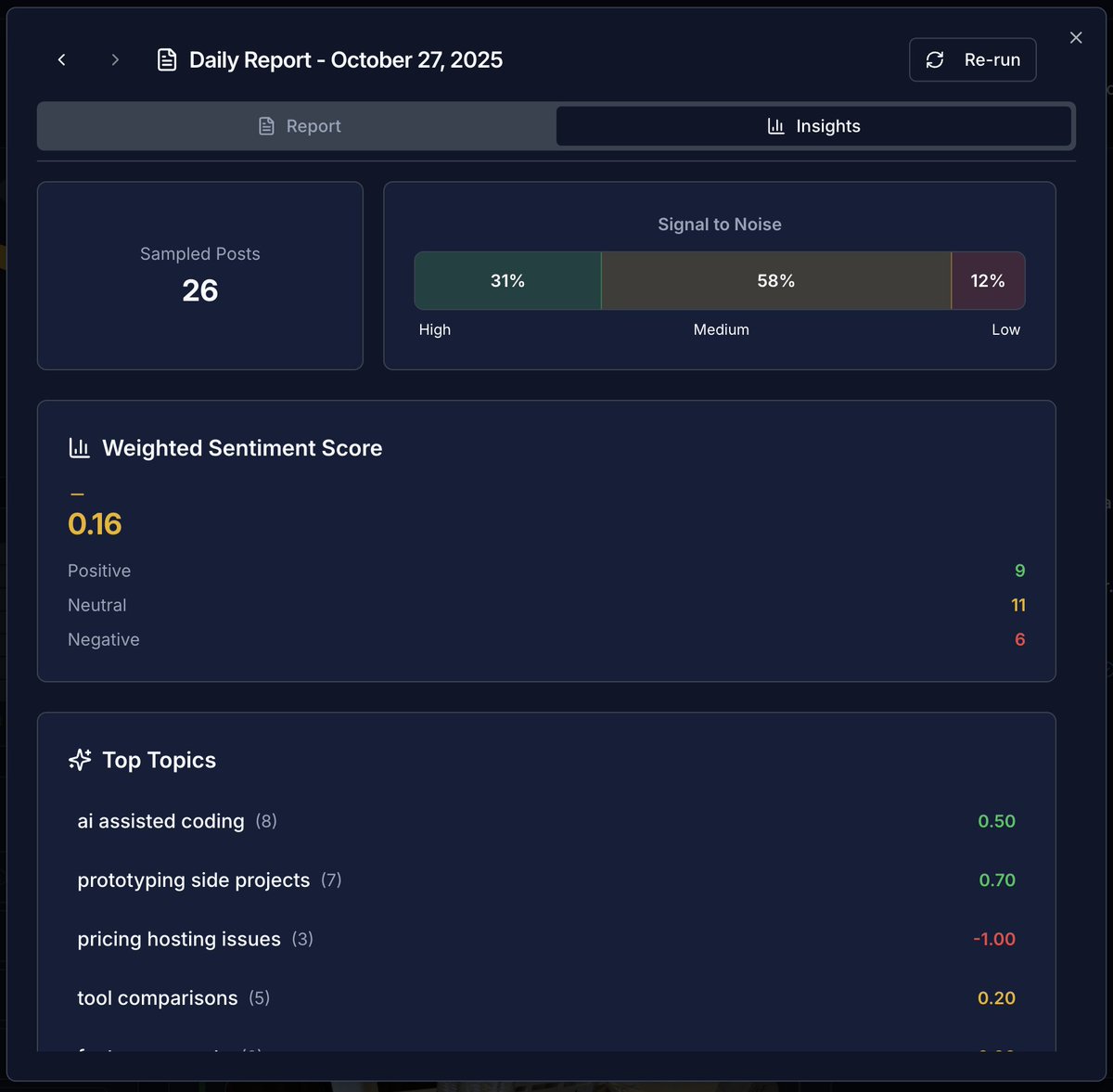Click the Positive sentiment label
The image size is (1113, 1092).
[x=99, y=571]
